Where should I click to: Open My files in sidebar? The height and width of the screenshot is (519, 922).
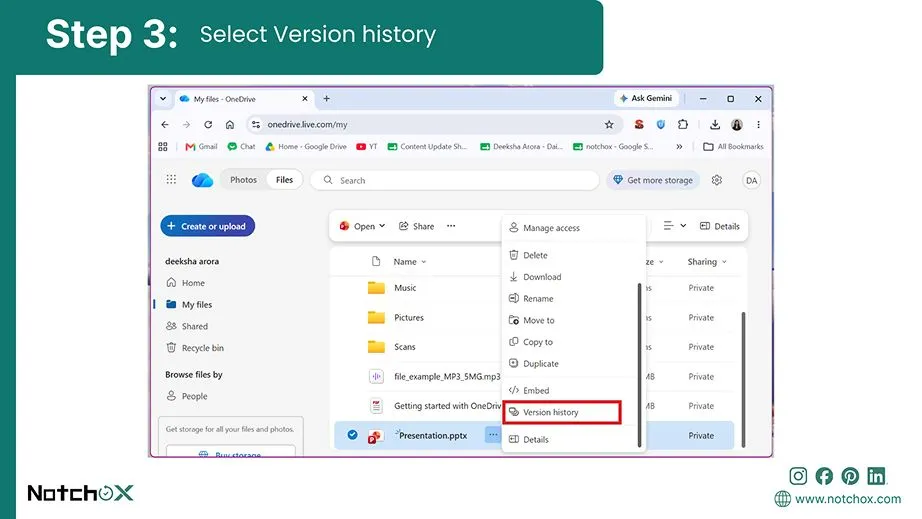click(x=189, y=304)
